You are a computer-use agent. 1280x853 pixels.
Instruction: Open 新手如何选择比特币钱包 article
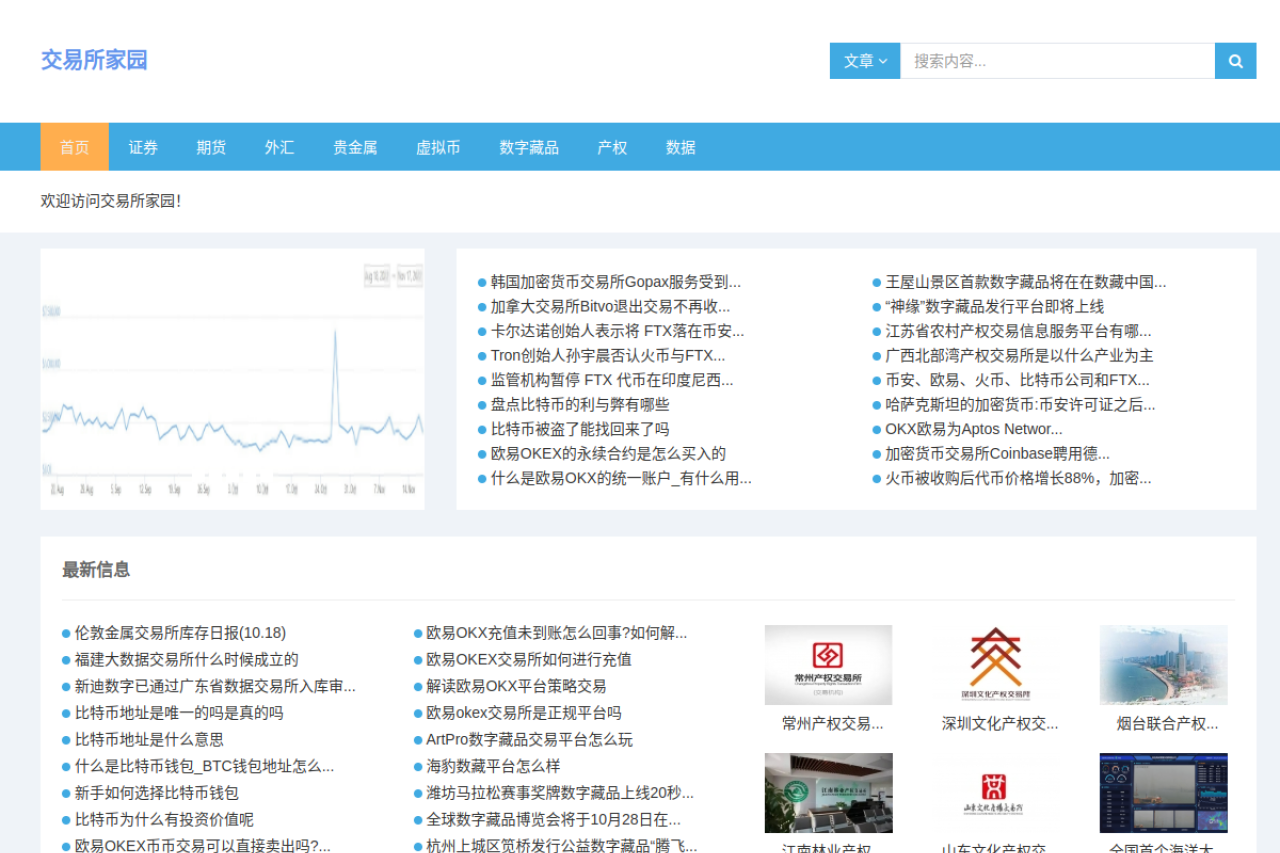click(157, 793)
